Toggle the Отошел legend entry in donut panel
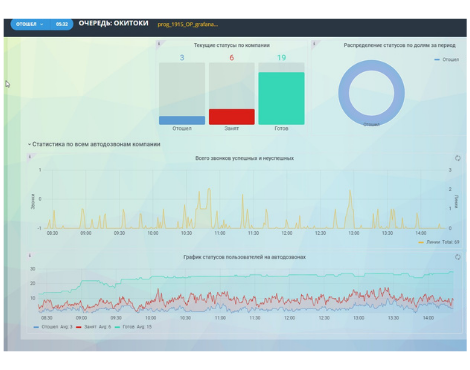The image size is (470, 370). pos(447,60)
